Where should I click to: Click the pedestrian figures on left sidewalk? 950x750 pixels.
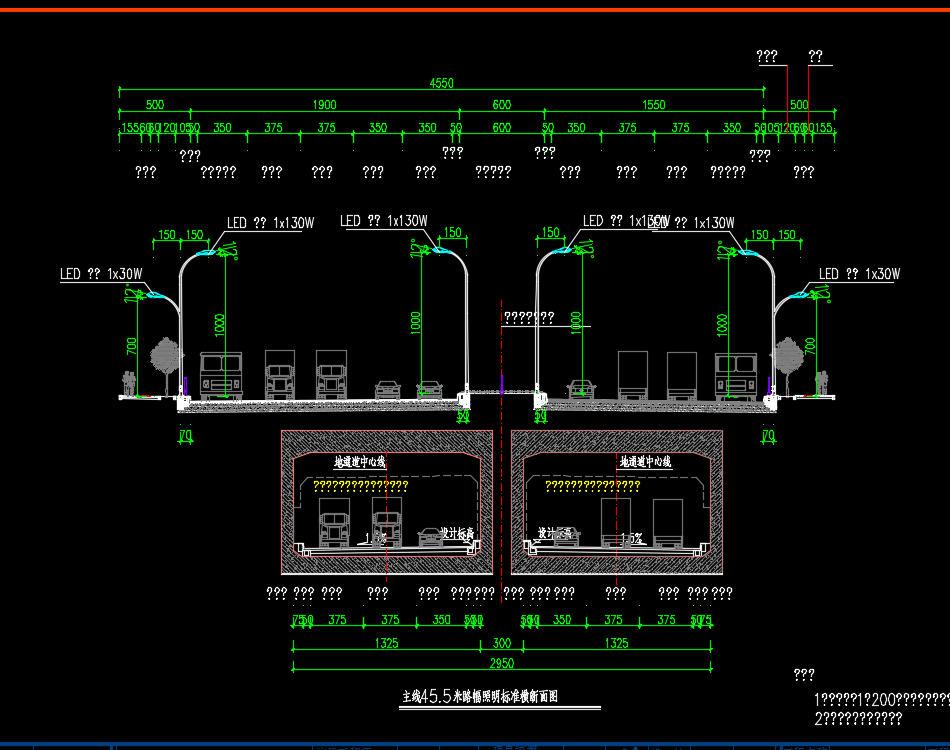pos(128,383)
